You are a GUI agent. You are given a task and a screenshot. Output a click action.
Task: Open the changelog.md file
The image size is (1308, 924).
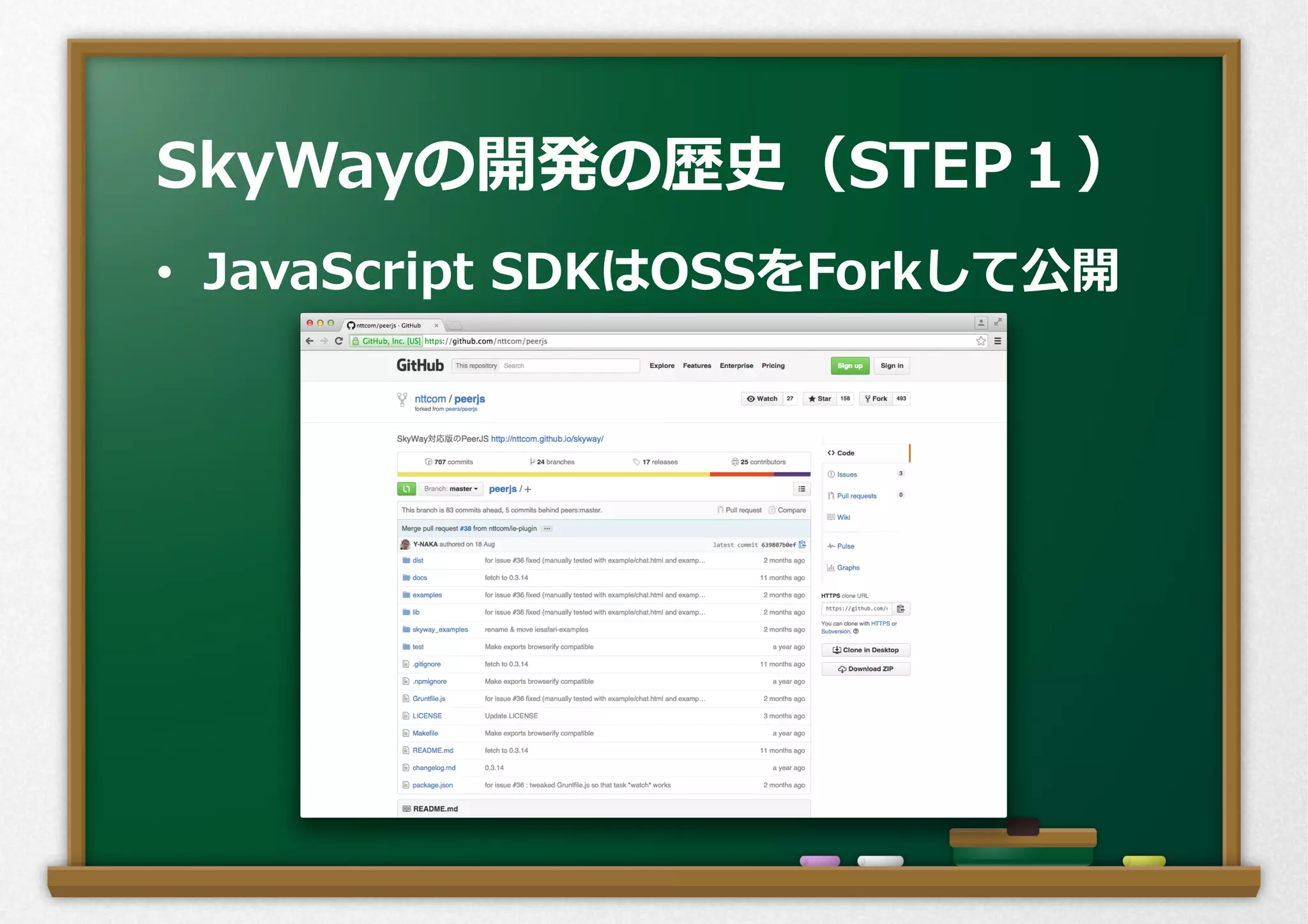[x=434, y=768]
